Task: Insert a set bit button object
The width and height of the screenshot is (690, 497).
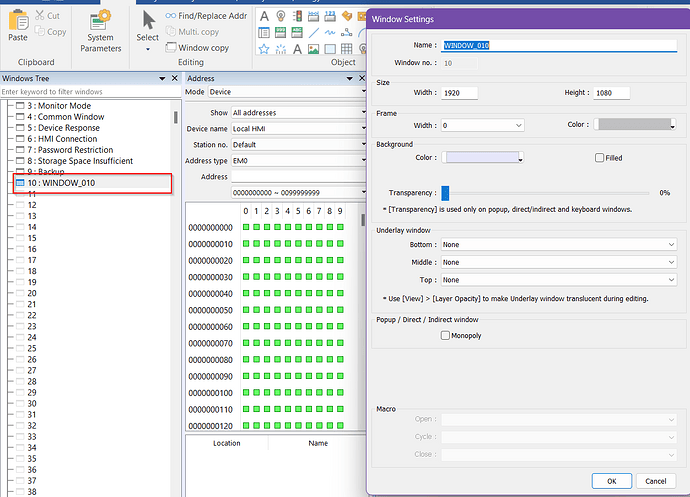Action: coord(313,16)
